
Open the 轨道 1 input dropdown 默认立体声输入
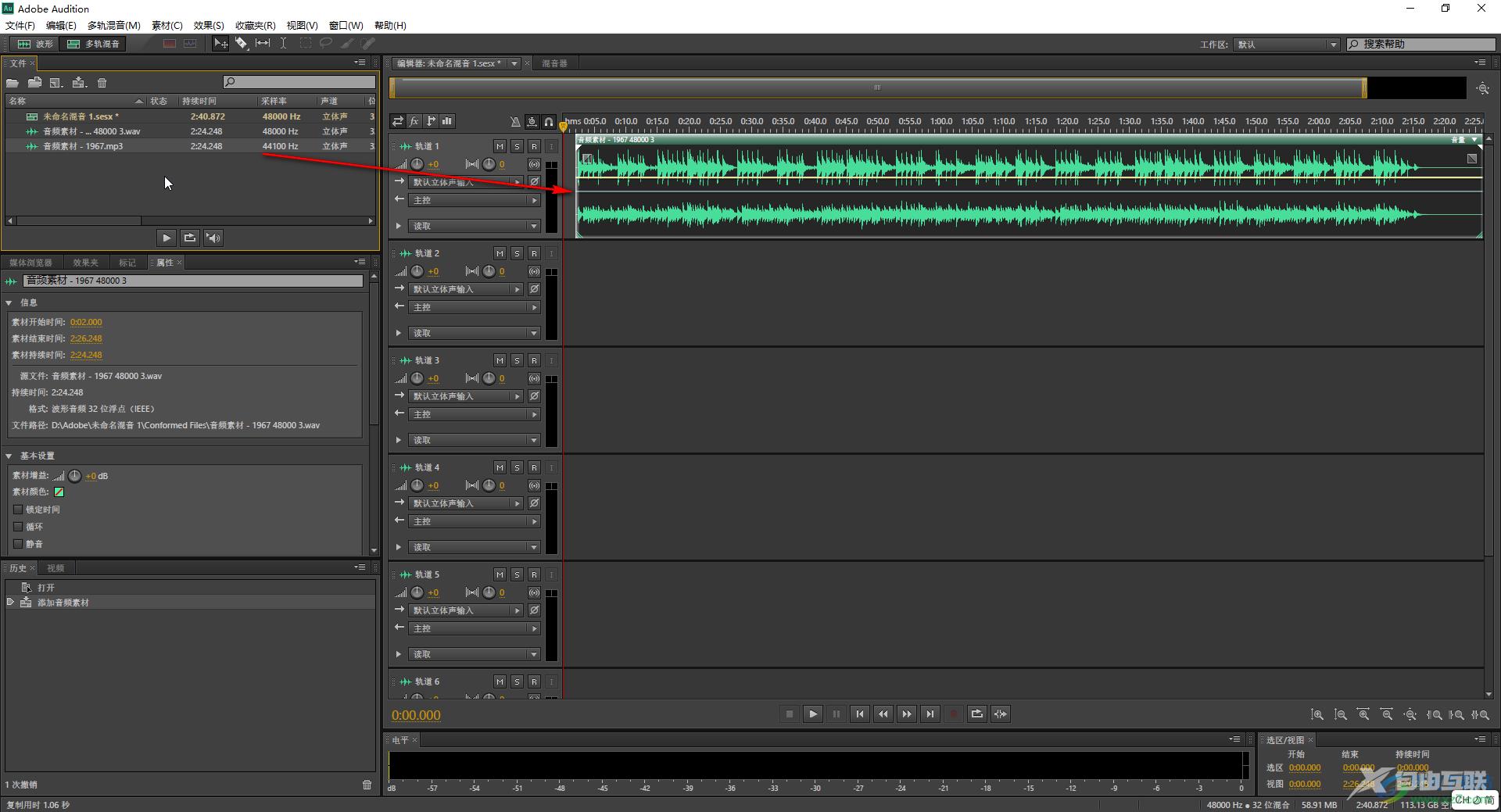[467, 182]
